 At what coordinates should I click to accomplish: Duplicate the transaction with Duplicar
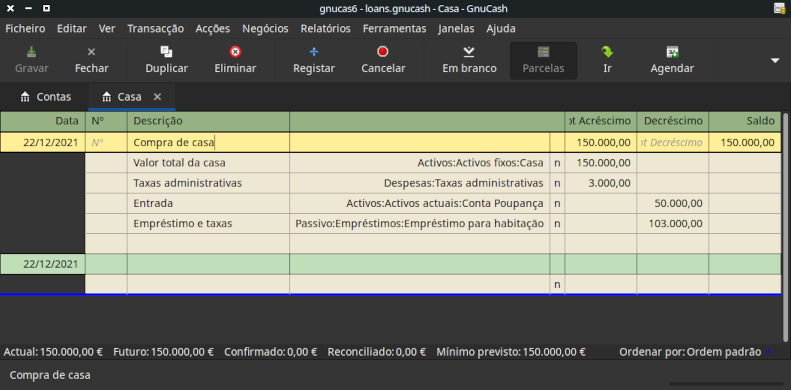(x=166, y=61)
